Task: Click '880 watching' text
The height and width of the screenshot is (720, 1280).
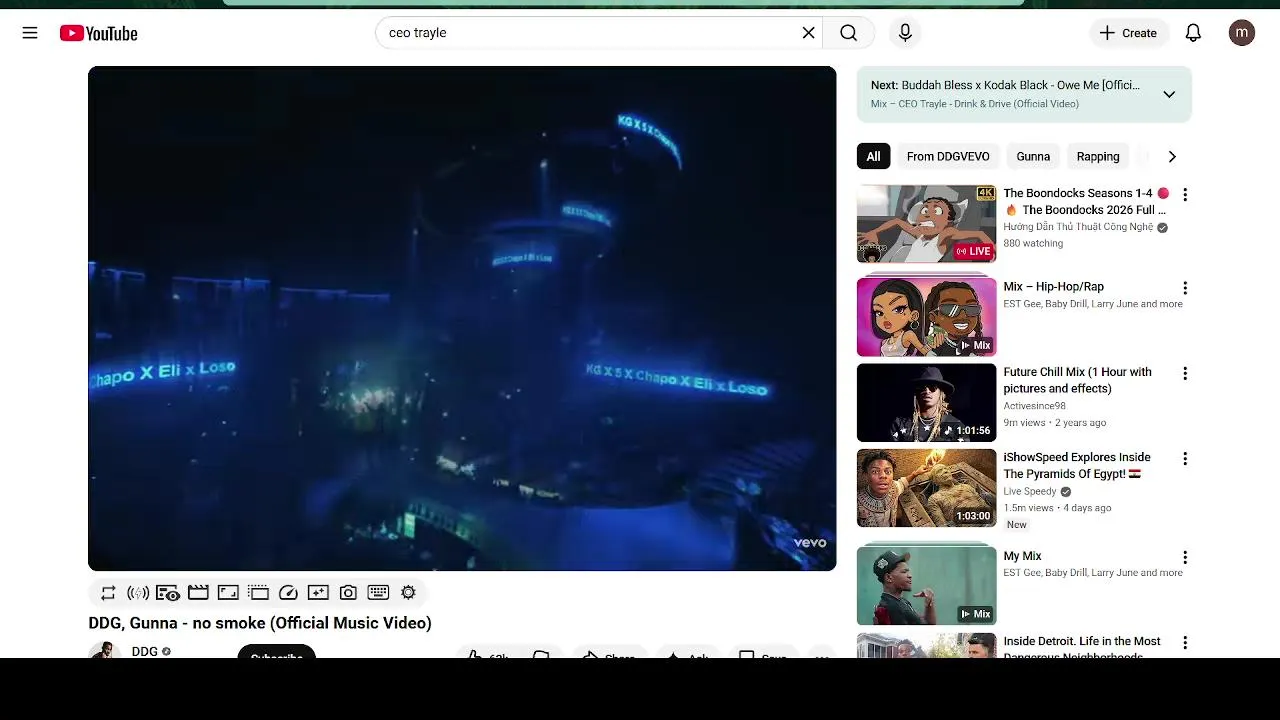Action: pyautogui.click(x=1033, y=243)
